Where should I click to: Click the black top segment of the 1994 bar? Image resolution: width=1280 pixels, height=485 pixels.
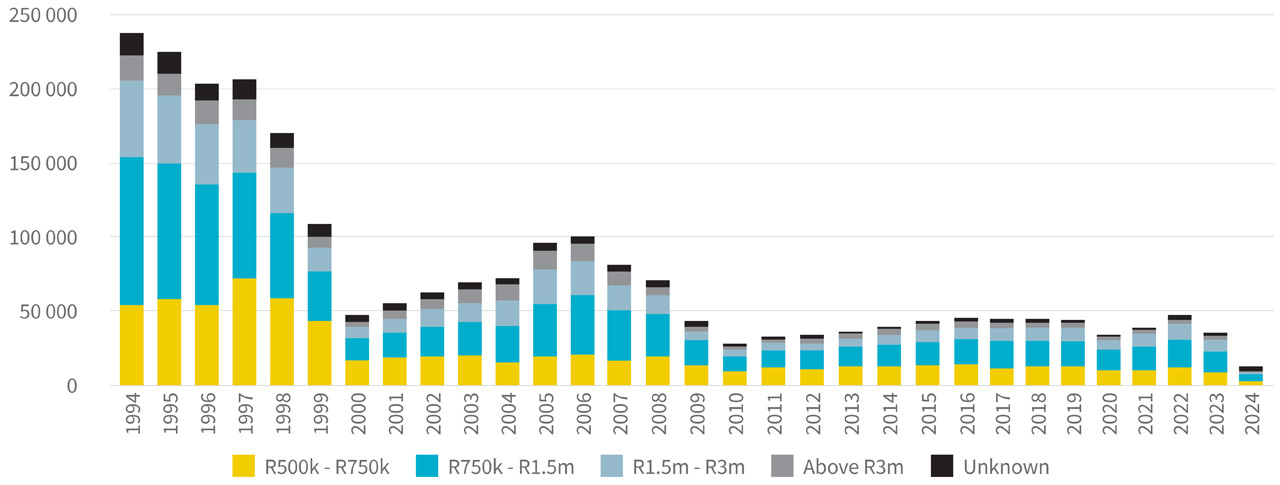132,44
